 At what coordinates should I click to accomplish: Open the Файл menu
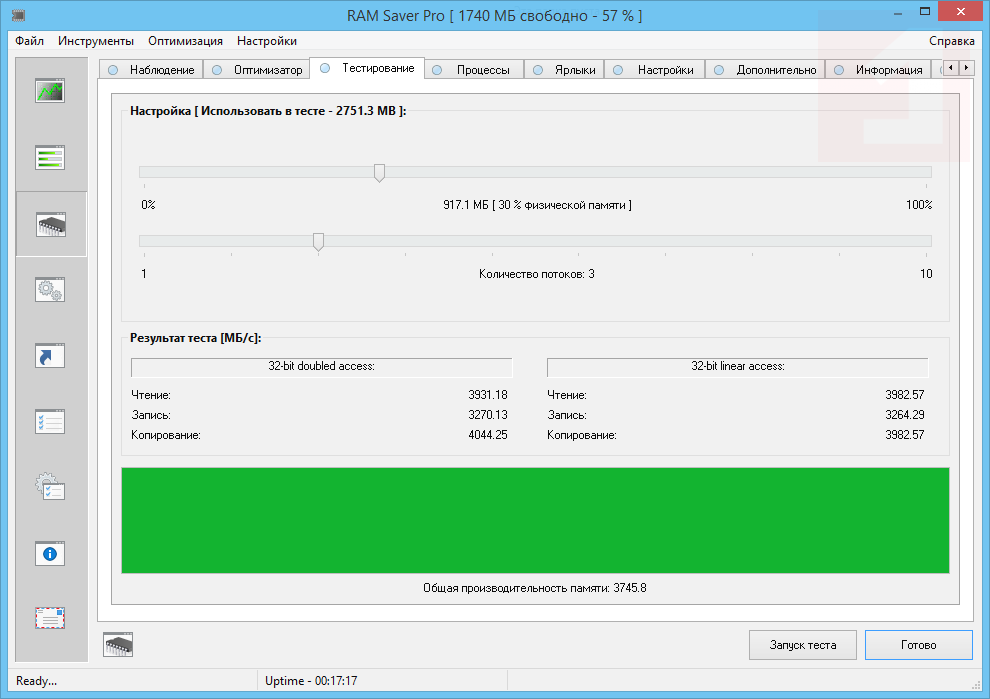click(x=29, y=41)
